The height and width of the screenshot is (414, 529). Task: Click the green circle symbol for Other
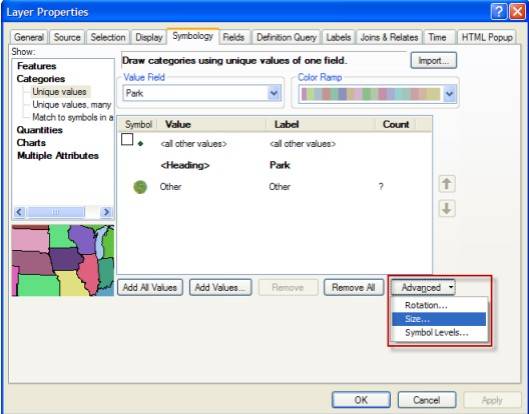pos(140,187)
